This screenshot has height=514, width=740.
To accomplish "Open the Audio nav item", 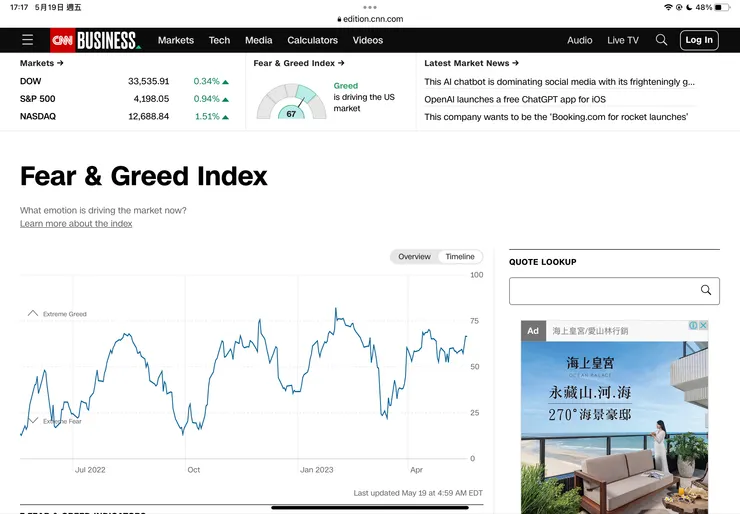I will click(x=580, y=40).
